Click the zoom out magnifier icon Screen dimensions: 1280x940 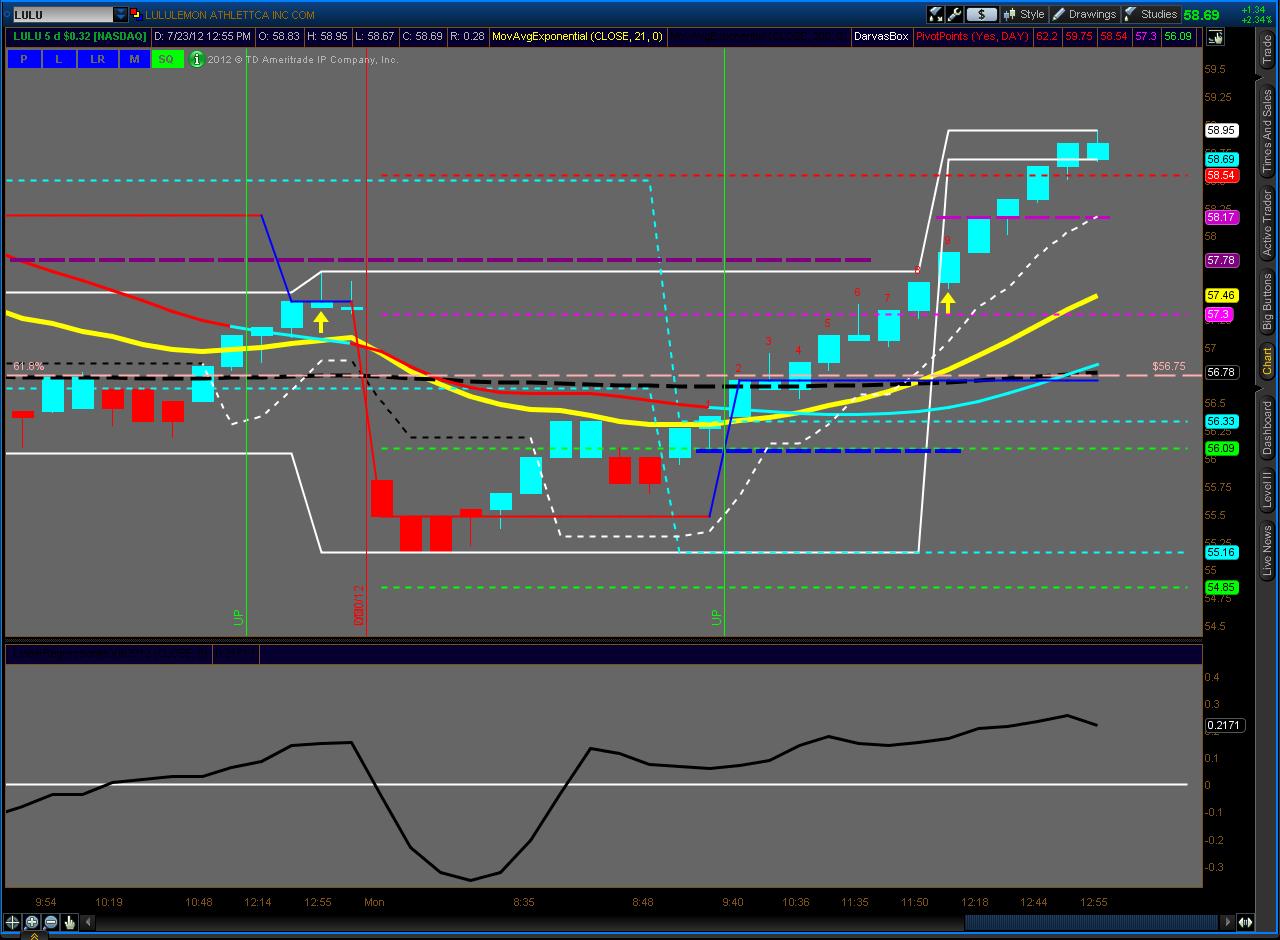(51, 922)
